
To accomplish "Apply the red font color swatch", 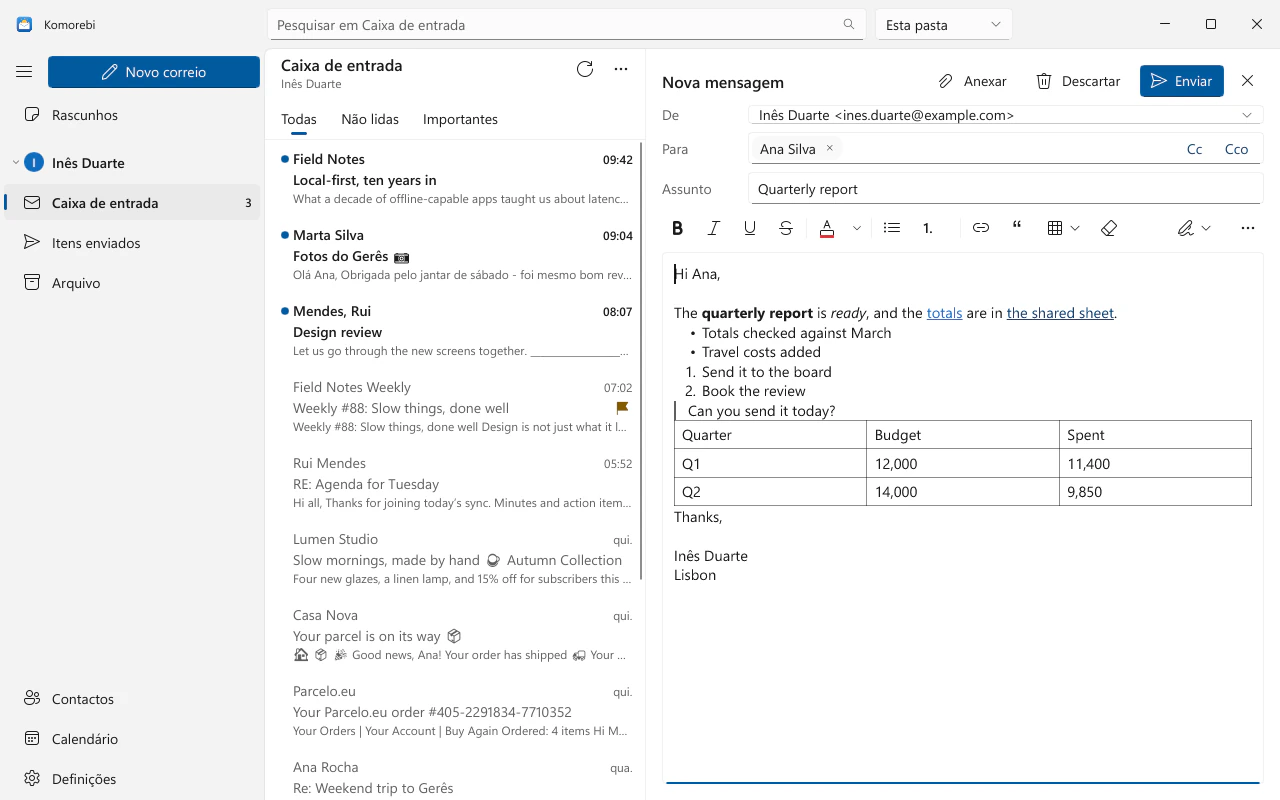I will tap(827, 228).
